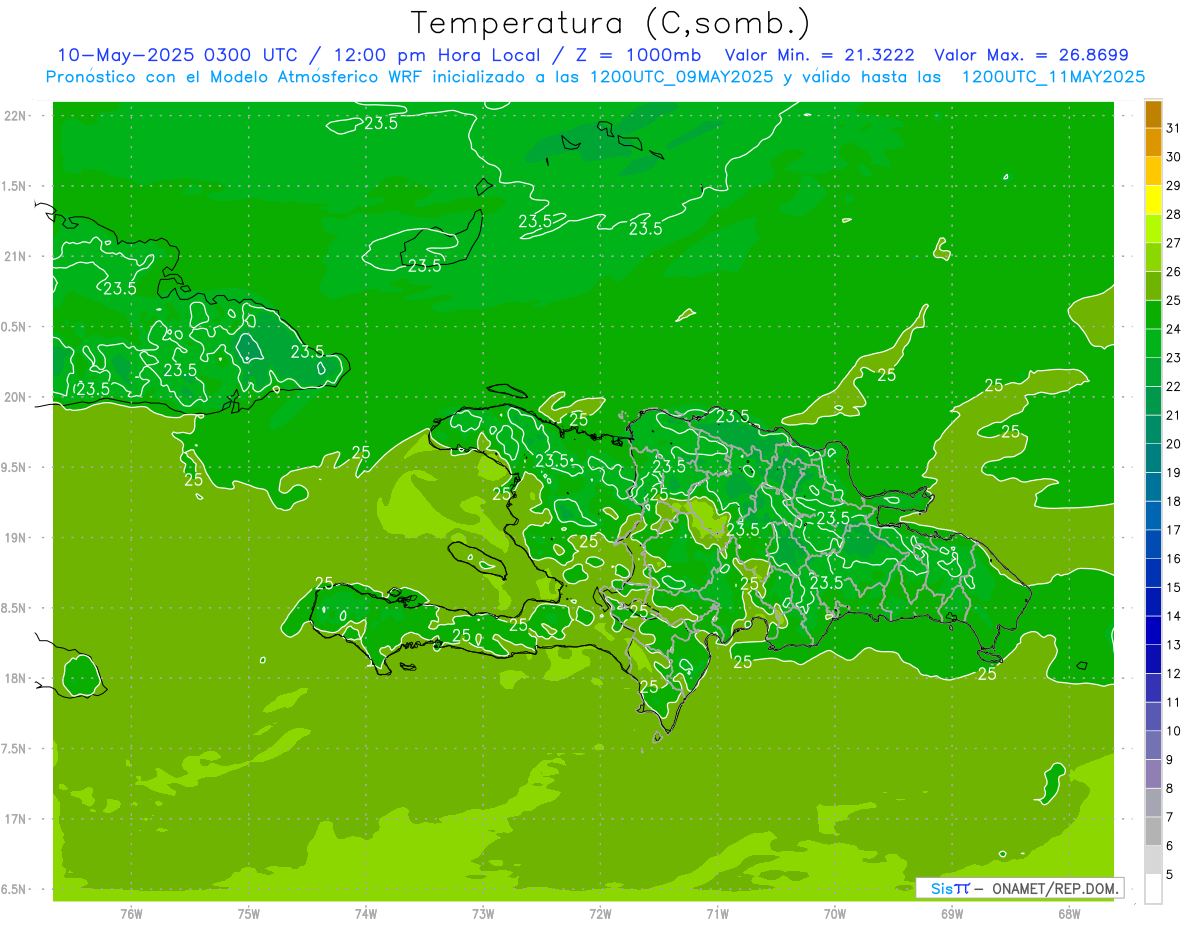Select the 'Valor Max. = 26.8699' text
Image resolution: width=1200 pixels, height=927 pixels.
(x=1031, y=55)
